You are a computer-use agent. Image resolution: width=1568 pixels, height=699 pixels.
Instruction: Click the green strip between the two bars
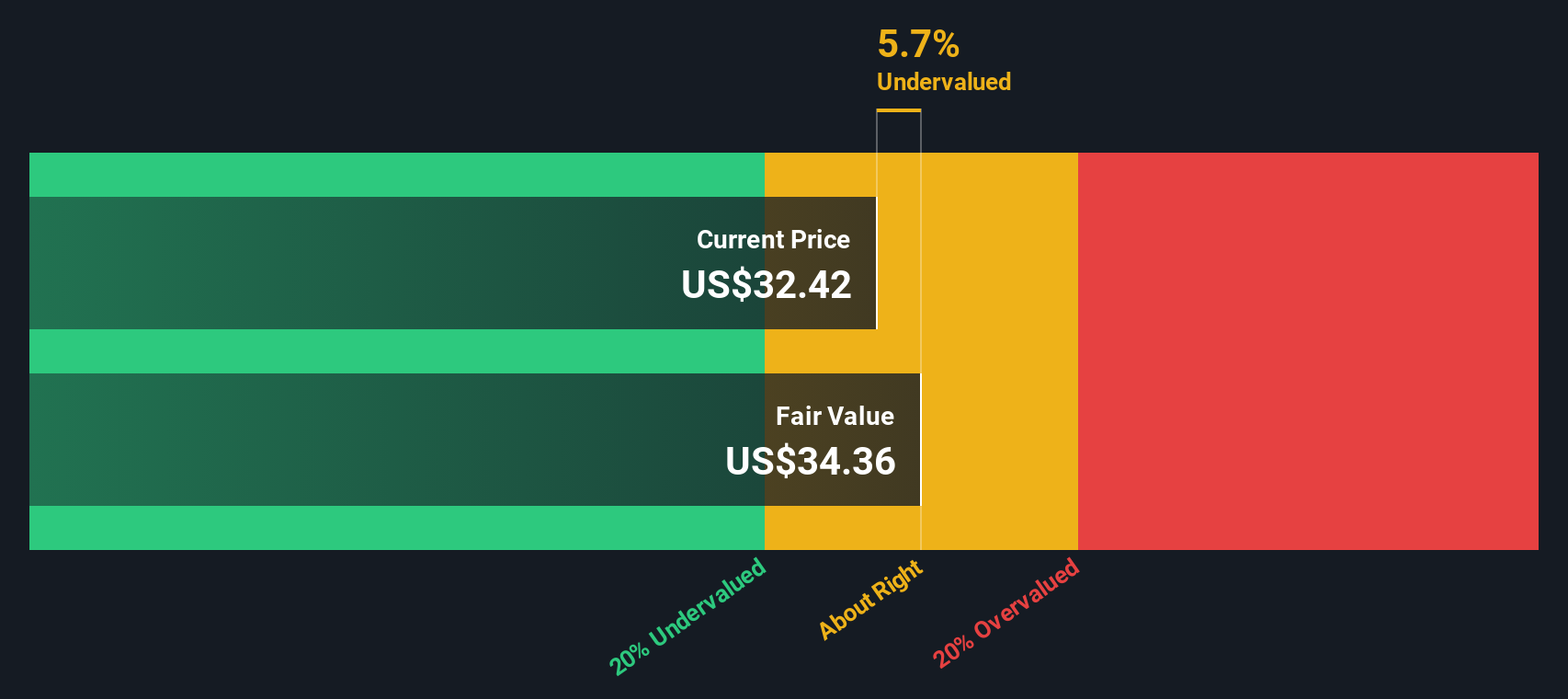tap(397, 351)
